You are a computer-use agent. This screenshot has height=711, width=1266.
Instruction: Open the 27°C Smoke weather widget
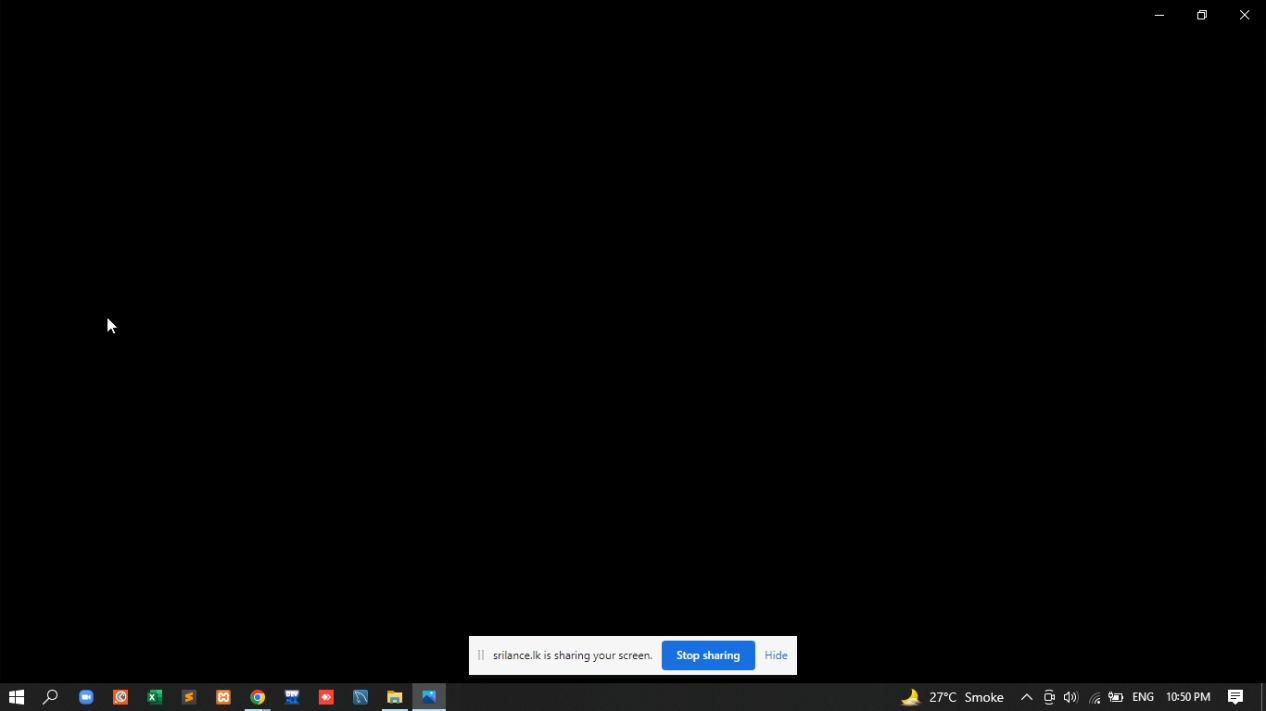[953, 697]
